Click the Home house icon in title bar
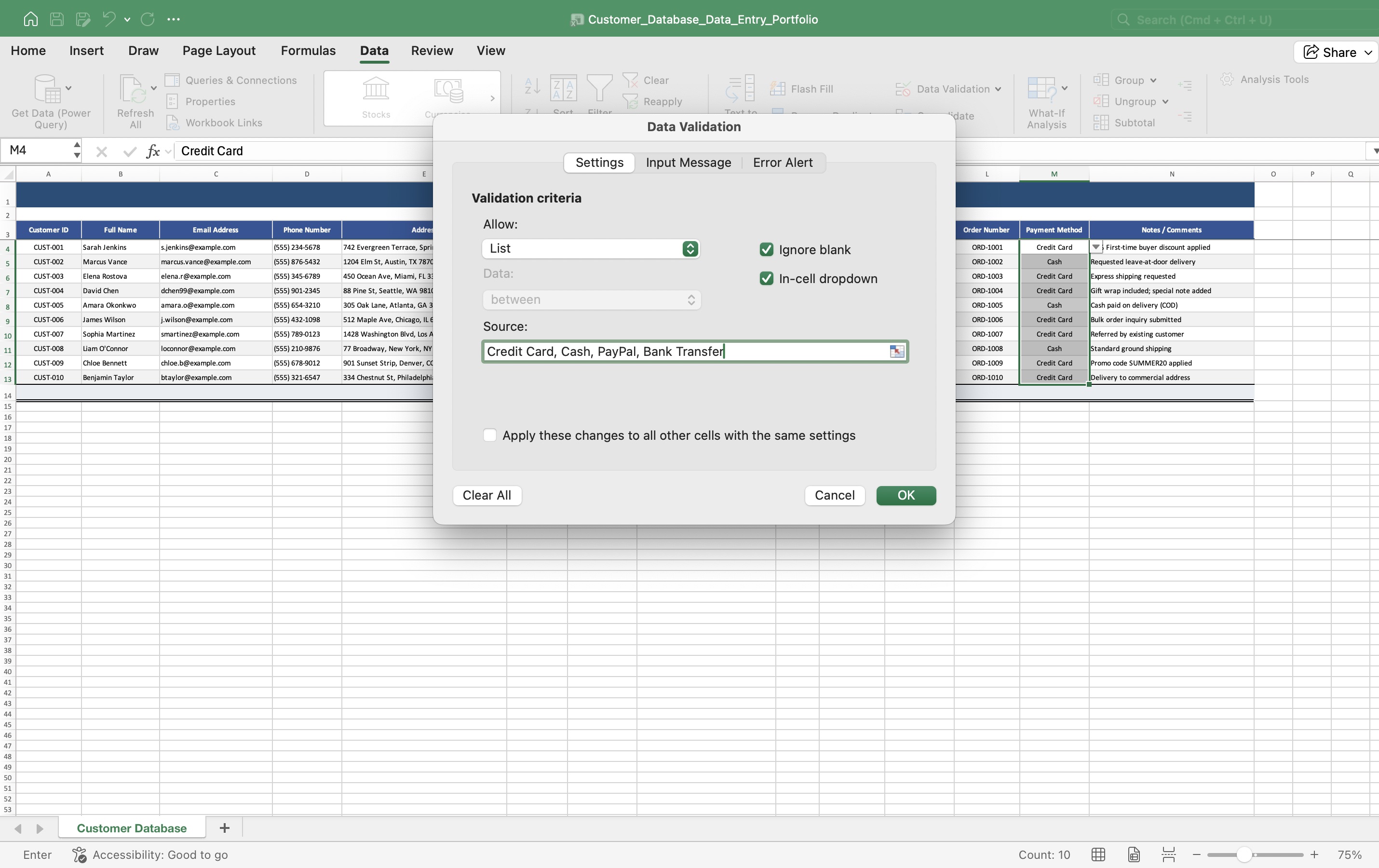This screenshot has width=1379, height=868. pyautogui.click(x=30, y=19)
